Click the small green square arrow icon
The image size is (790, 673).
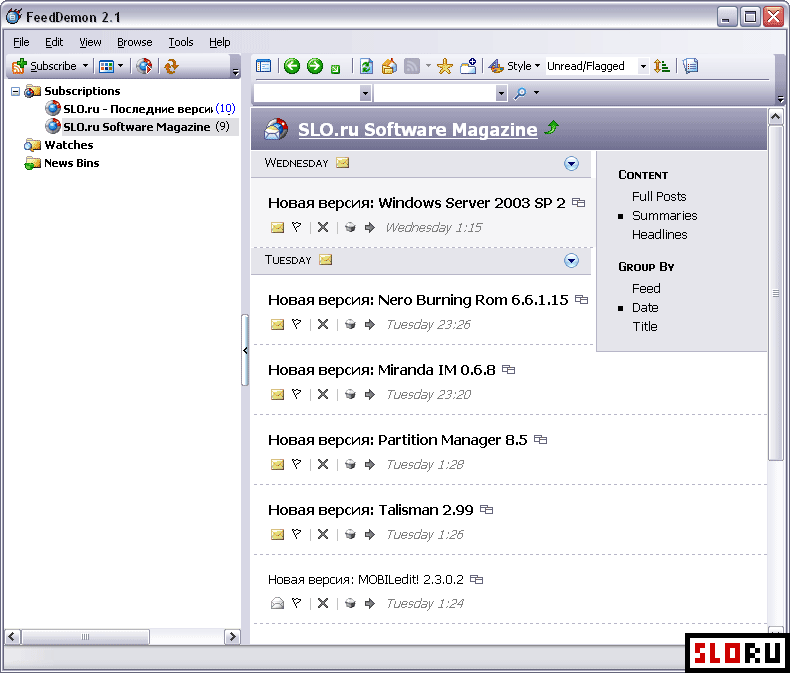(336, 69)
